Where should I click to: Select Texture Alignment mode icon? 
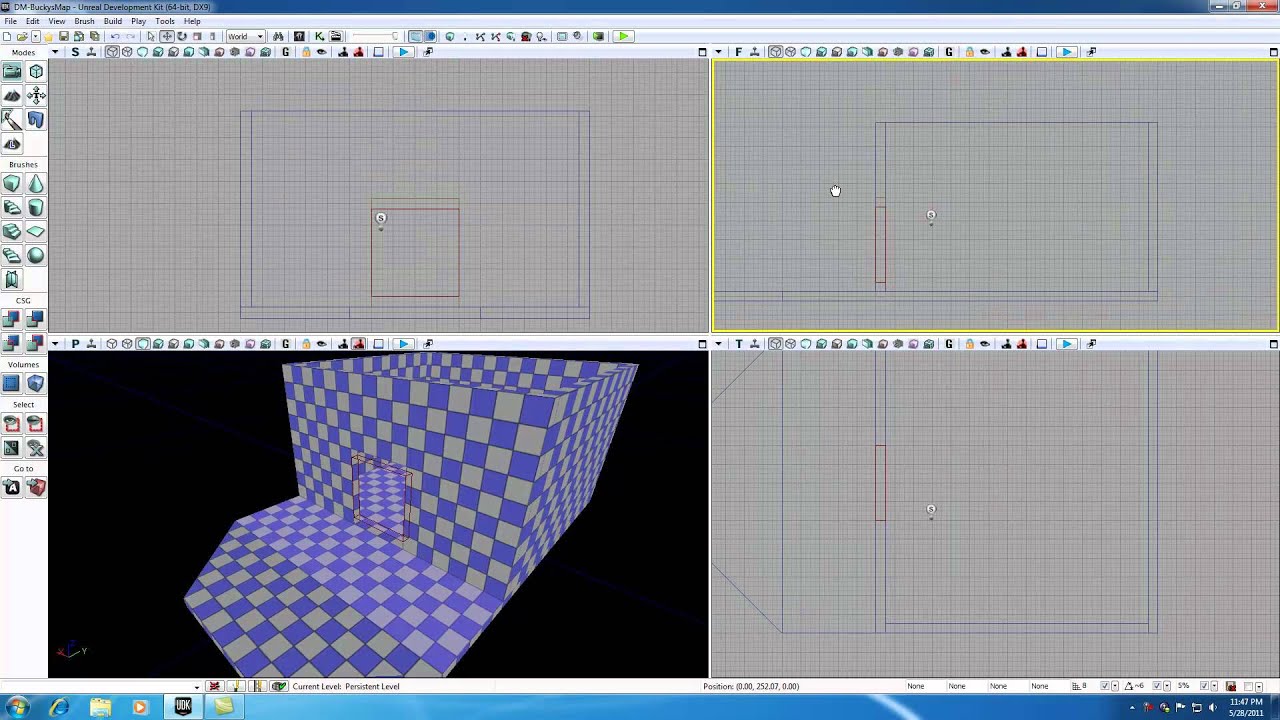36,95
